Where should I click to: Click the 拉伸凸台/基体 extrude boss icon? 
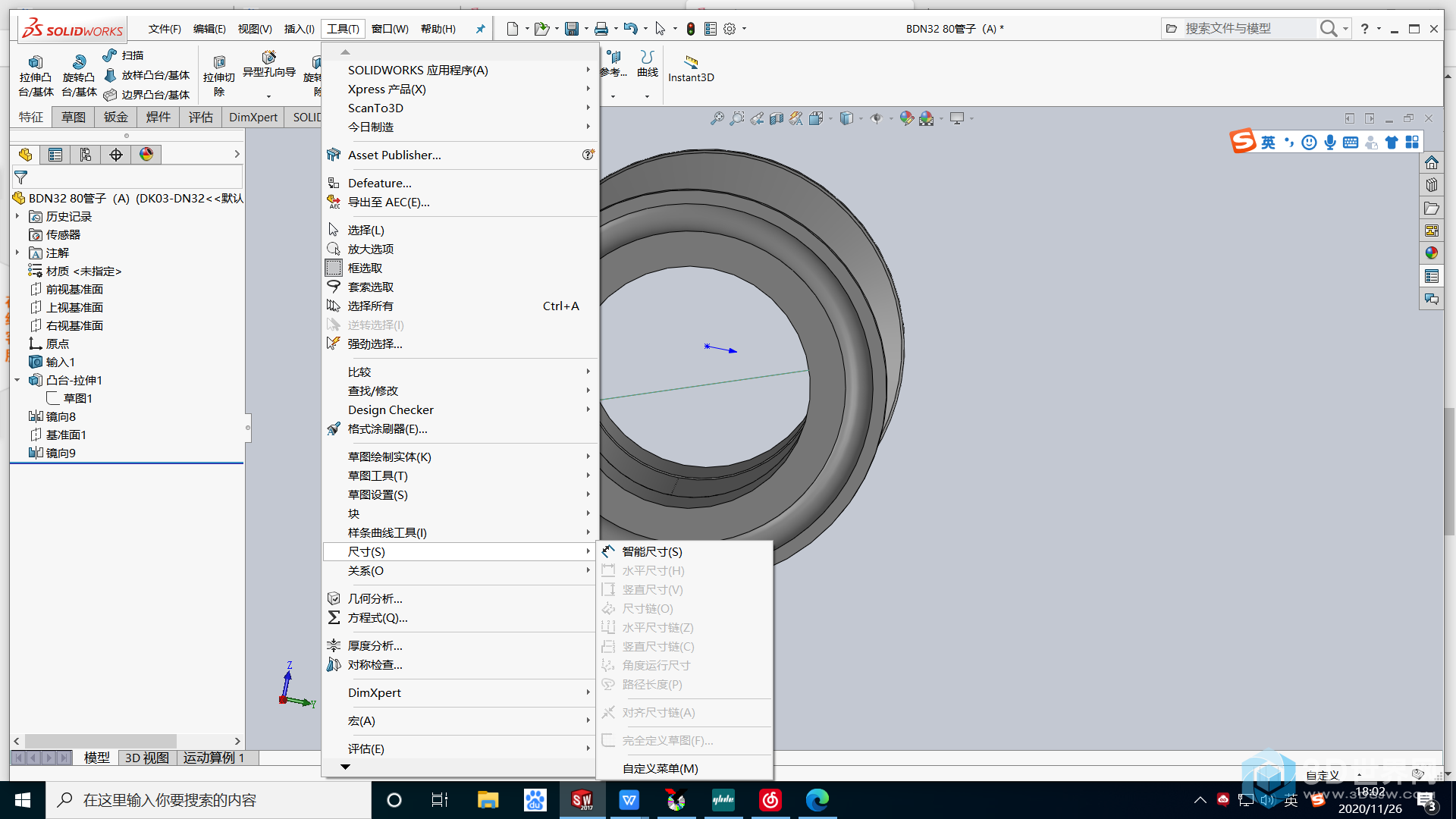pyautogui.click(x=36, y=62)
